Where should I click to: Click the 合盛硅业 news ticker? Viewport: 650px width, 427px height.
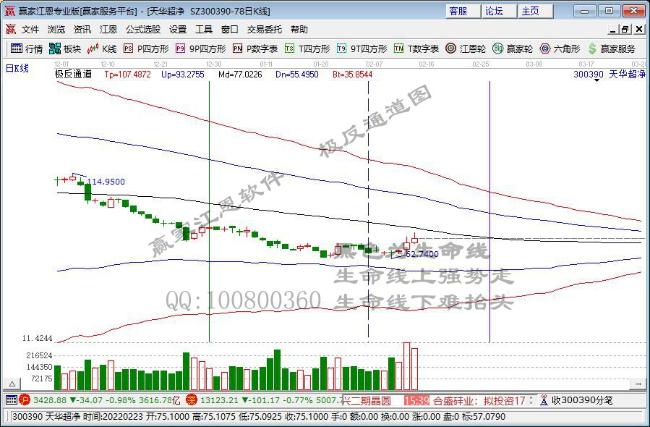479,401
